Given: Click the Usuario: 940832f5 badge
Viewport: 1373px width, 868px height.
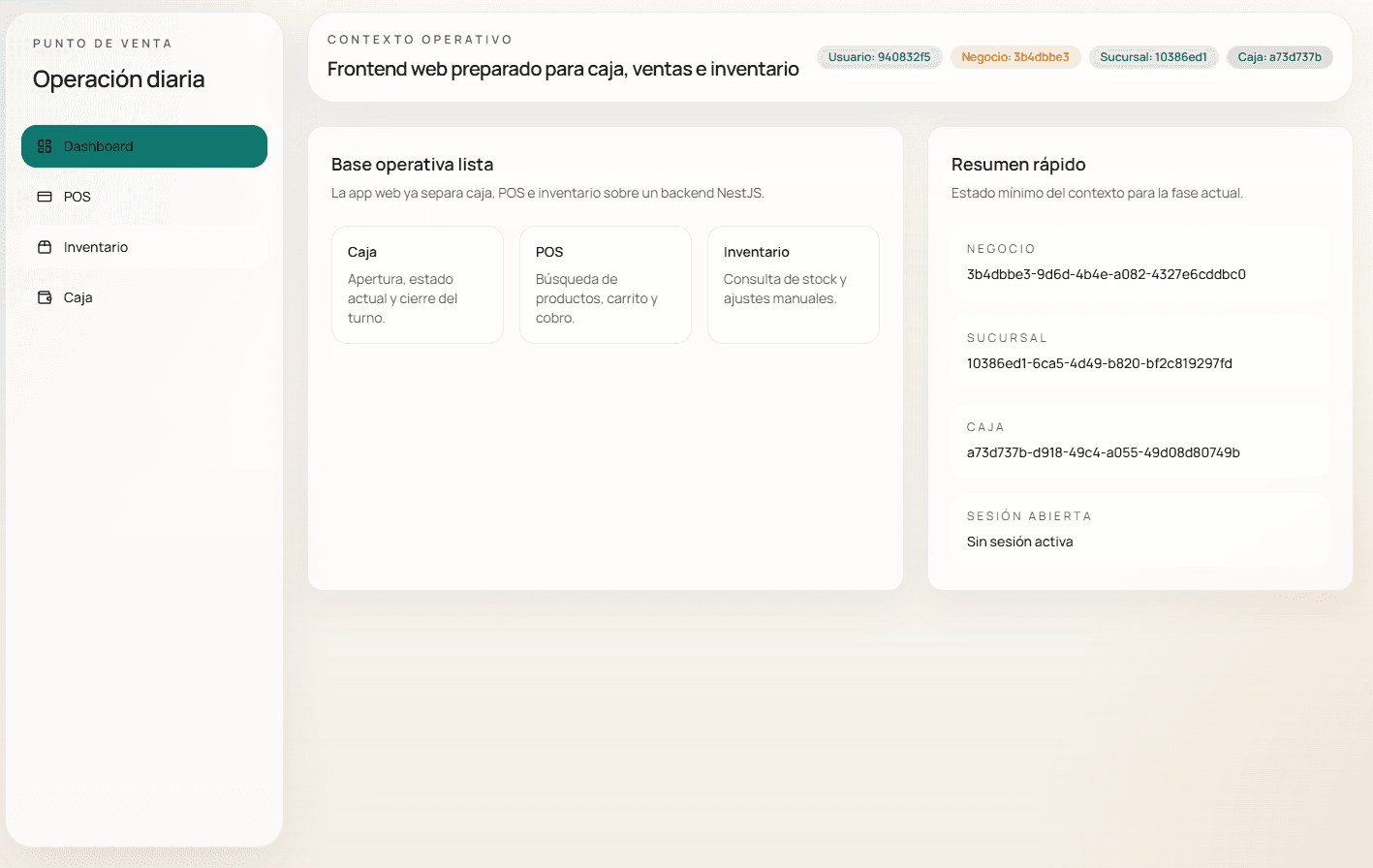Looking at the screenshot, I should [879, 56].
